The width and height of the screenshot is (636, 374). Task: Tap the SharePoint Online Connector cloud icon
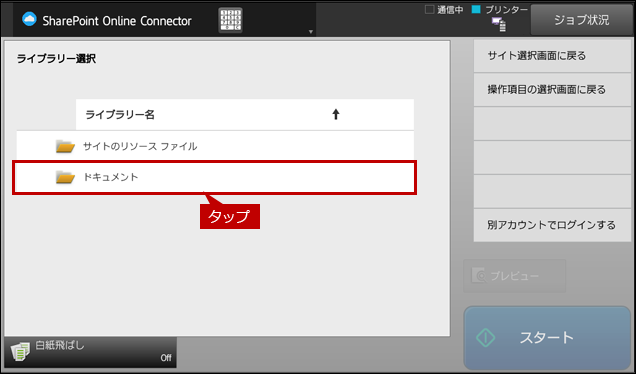coord(29,19)
